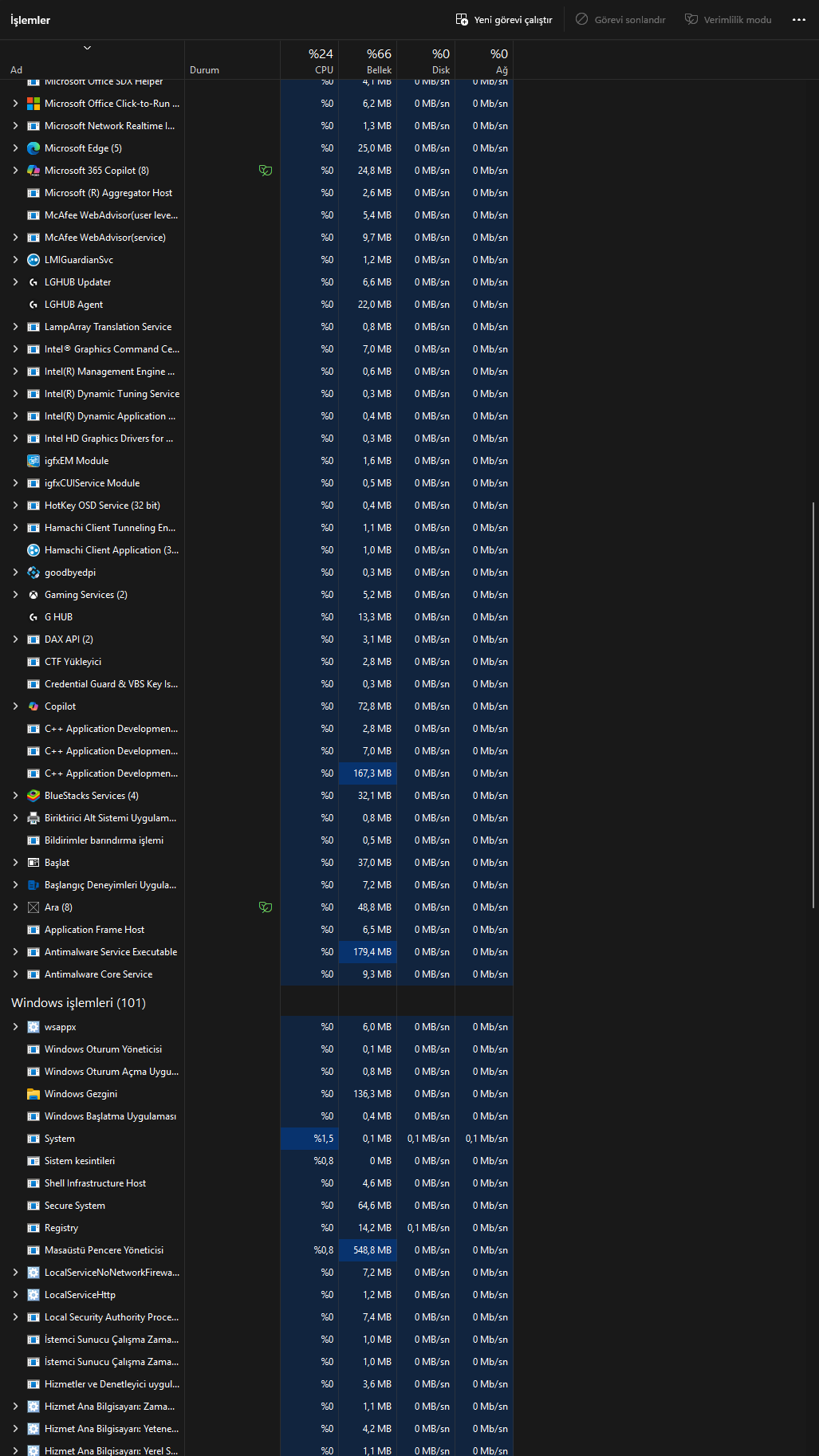Select Shell Infrastructure Host row
The image size is (819, 1456).
257,1183
